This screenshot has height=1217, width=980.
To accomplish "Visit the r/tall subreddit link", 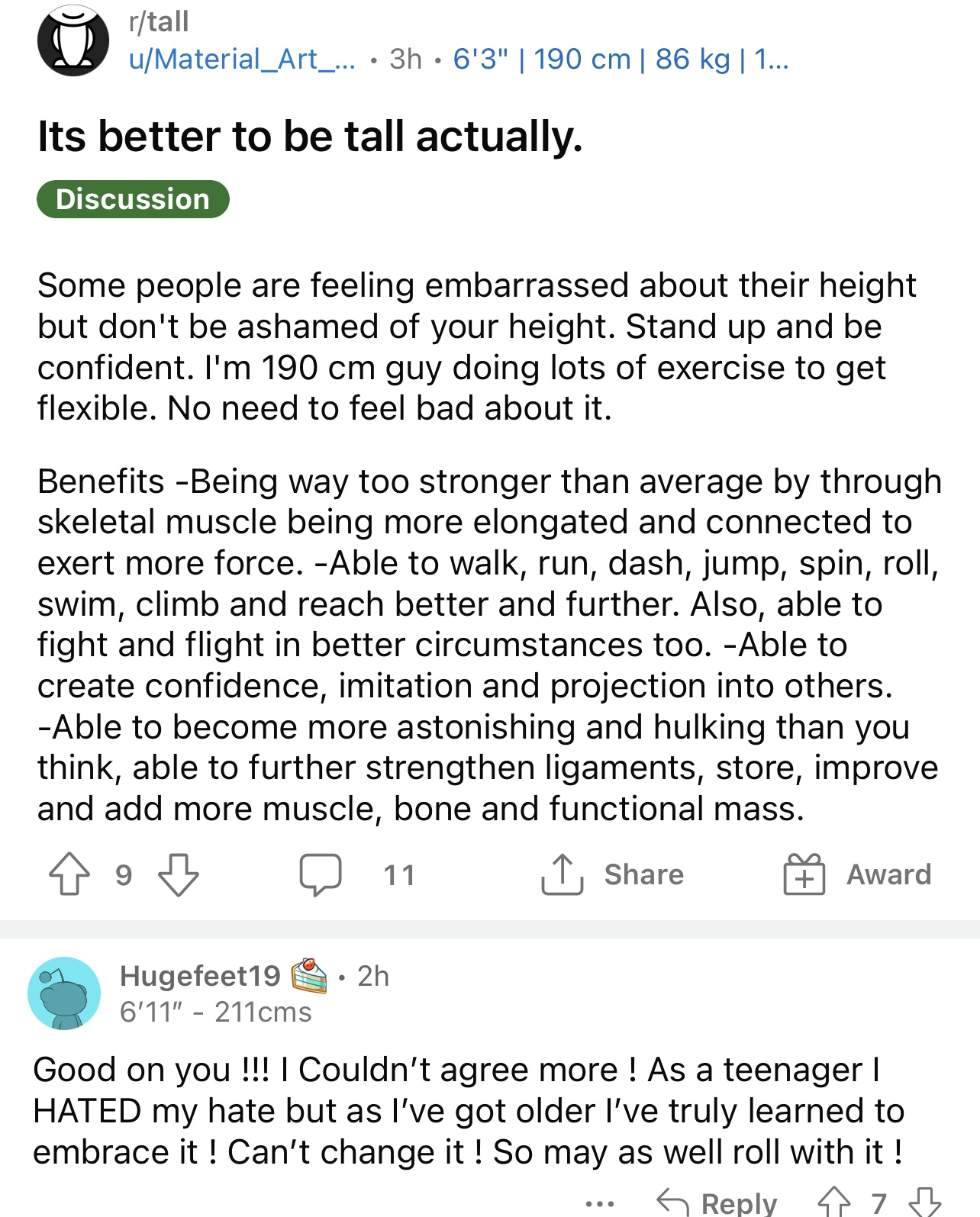I will 159,21.
